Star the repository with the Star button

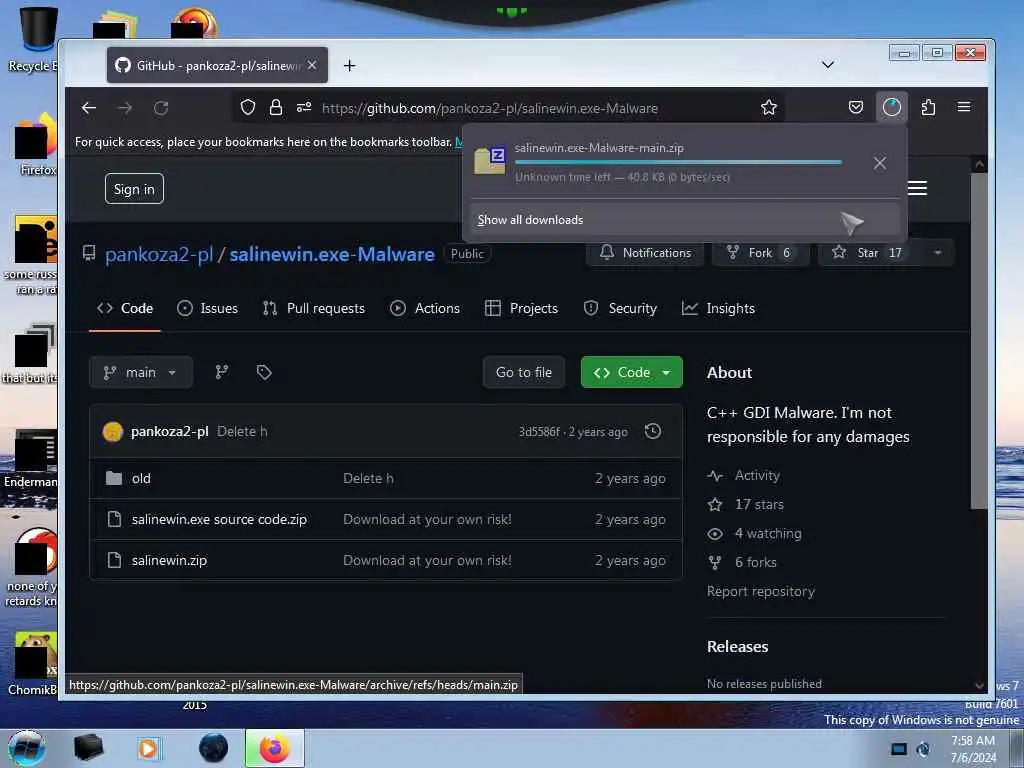pyautogui.click(x=869, y=253)
